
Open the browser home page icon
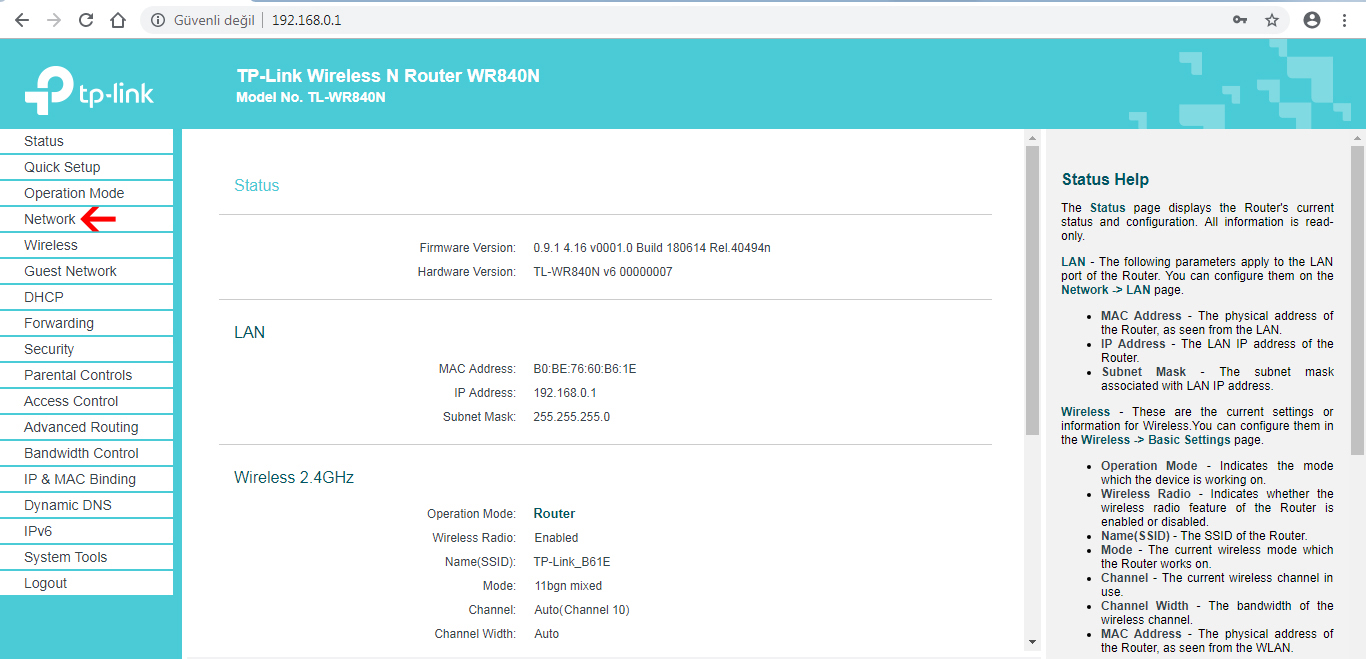(x=118, y=20)
